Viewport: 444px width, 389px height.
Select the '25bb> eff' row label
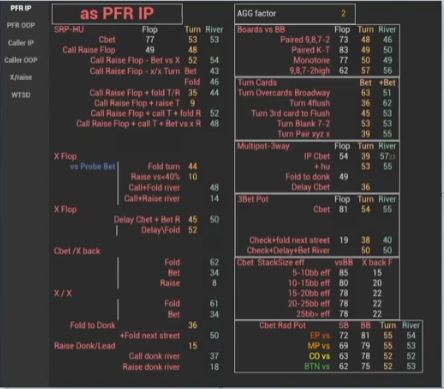pos(313,314)
